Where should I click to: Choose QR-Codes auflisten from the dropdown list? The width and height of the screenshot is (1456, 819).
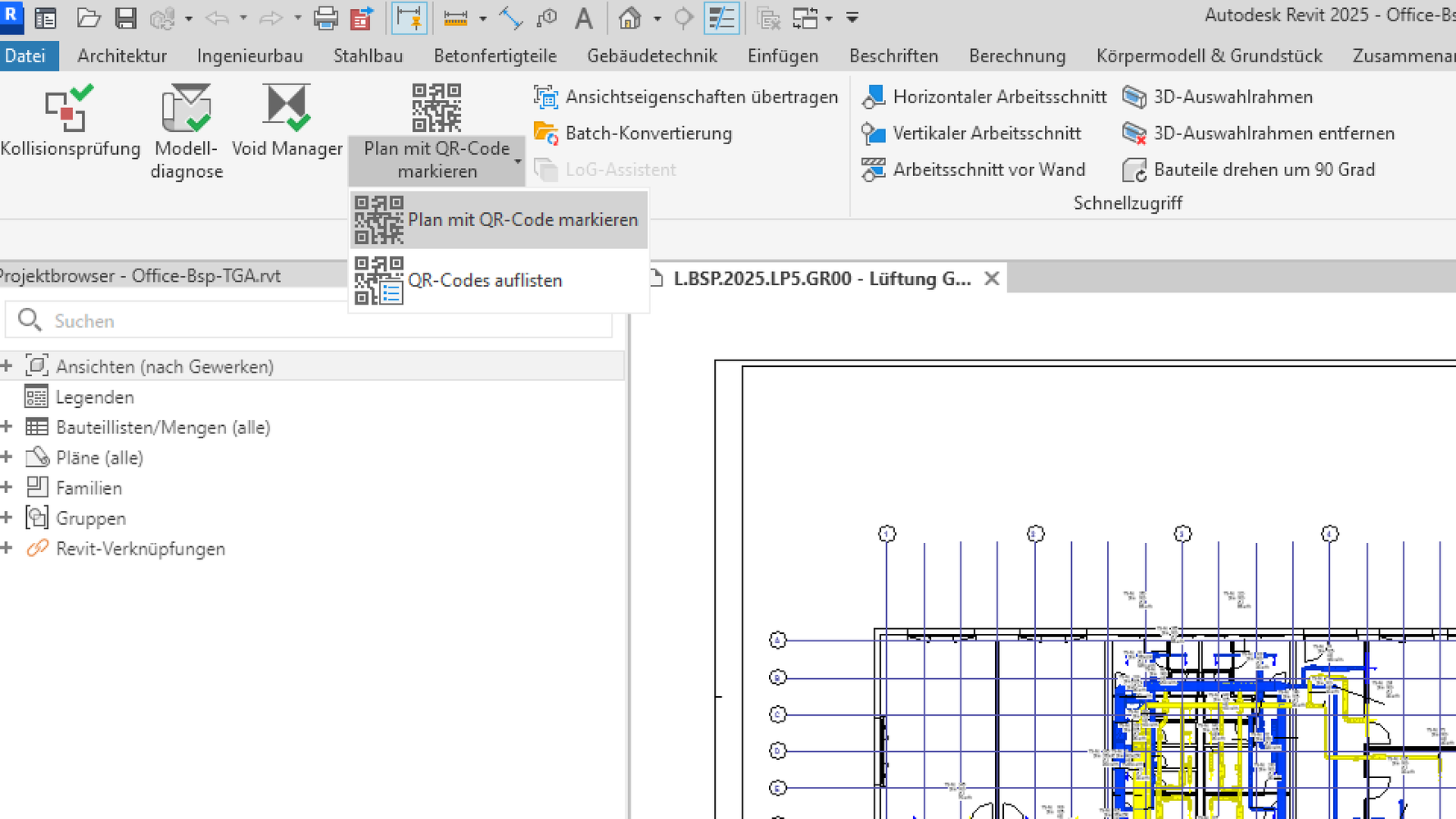click(498, 280)
